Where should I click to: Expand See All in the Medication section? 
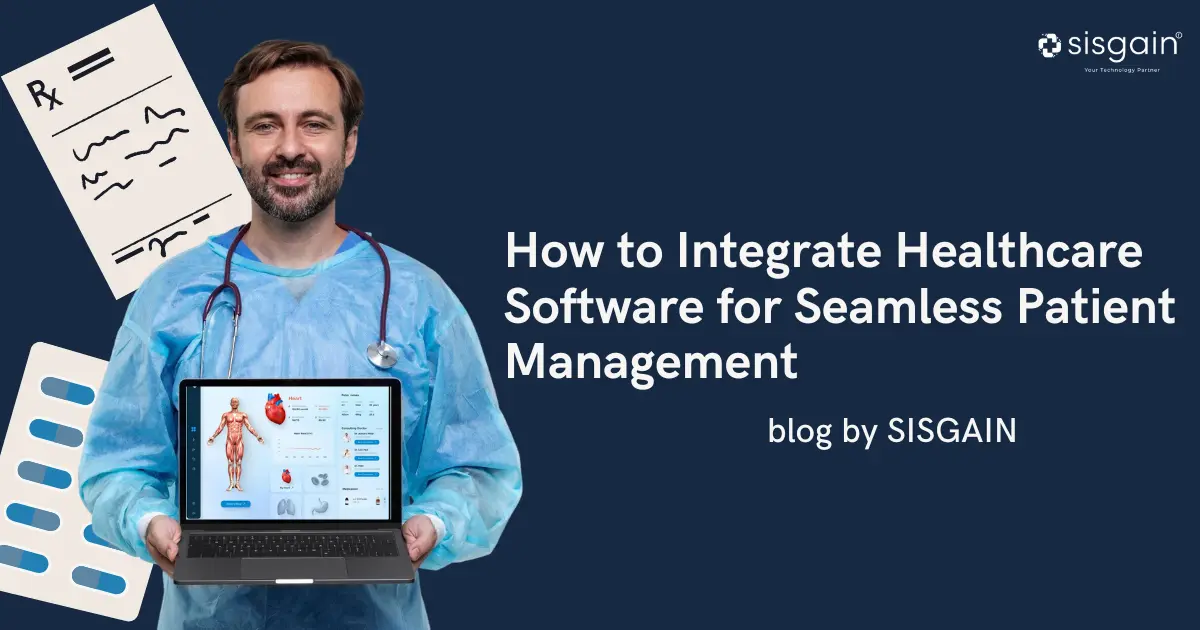(378, 489)
